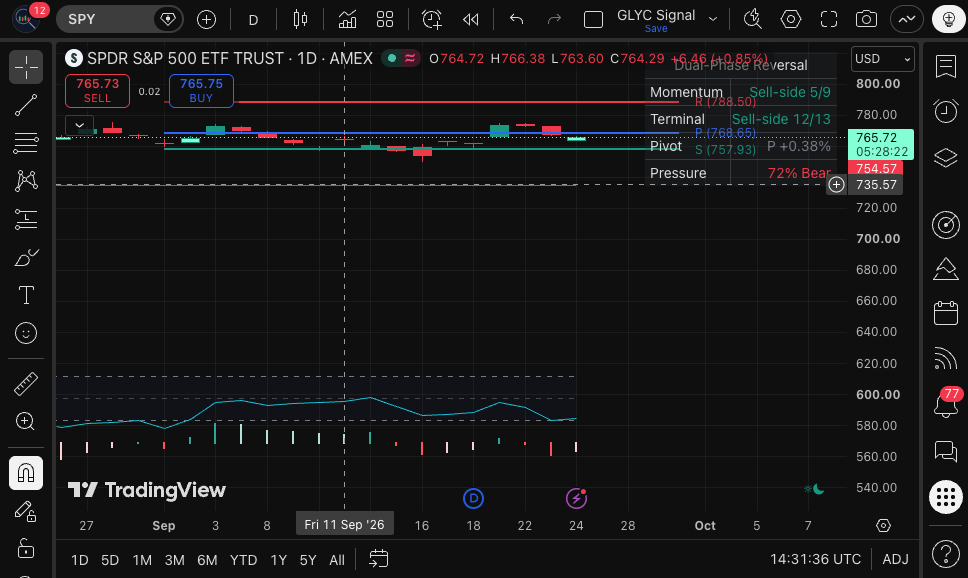Select the brush drawing tool
This screenshot has width=968, height=578.
pos(26,258)
